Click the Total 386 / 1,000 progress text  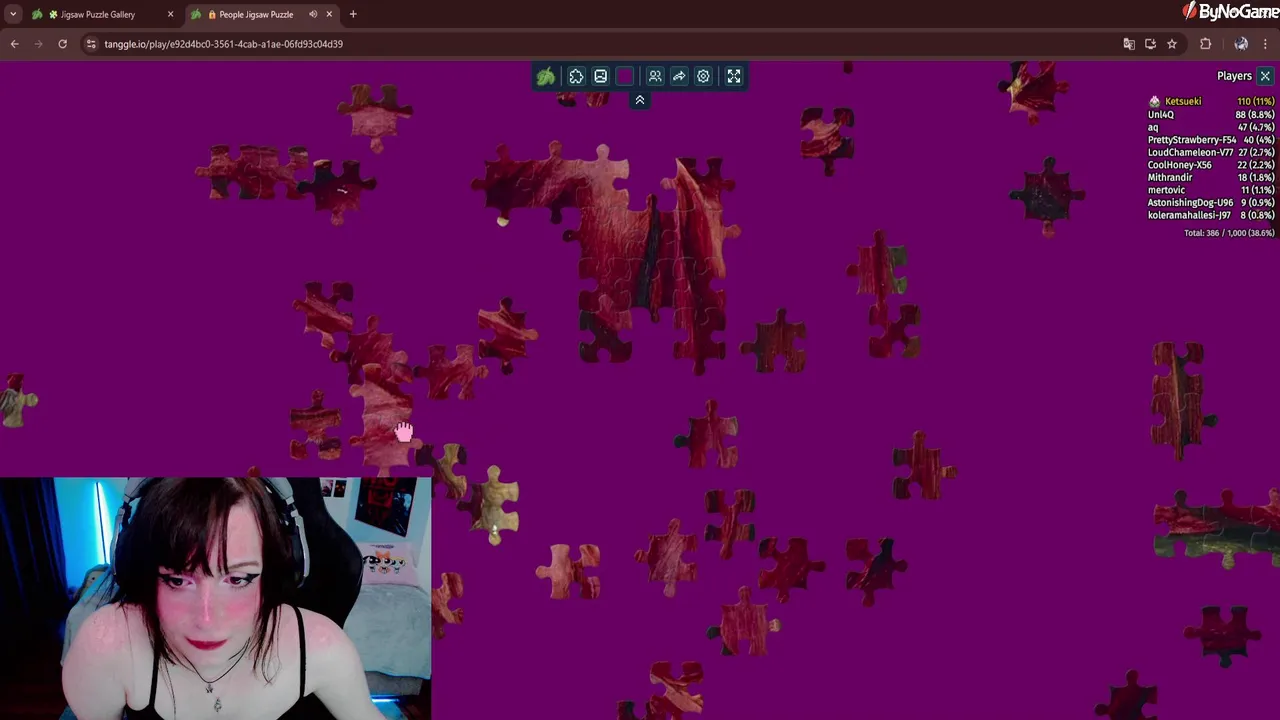(1229, 233)
